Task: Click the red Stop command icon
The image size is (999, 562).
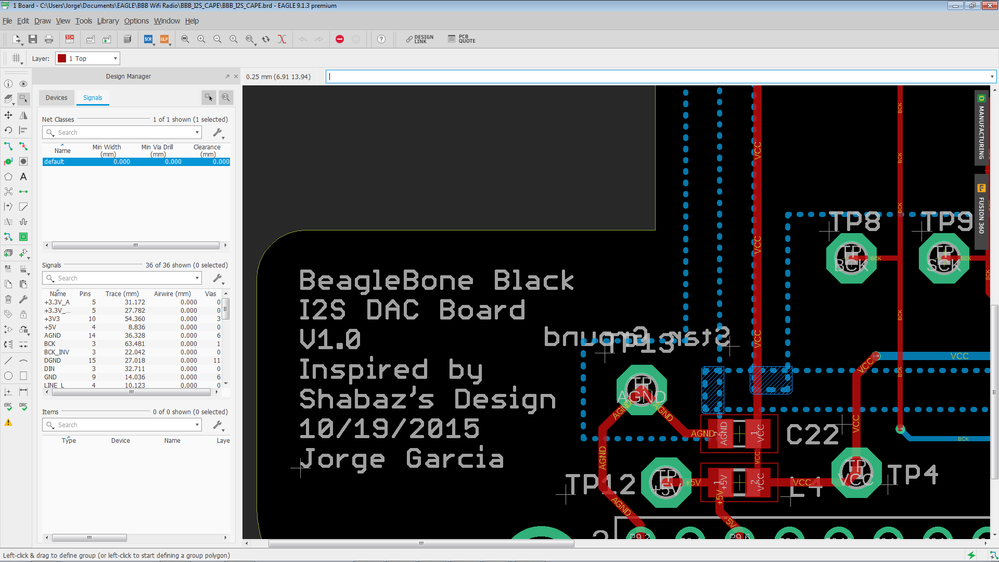Action: point(340,40)
